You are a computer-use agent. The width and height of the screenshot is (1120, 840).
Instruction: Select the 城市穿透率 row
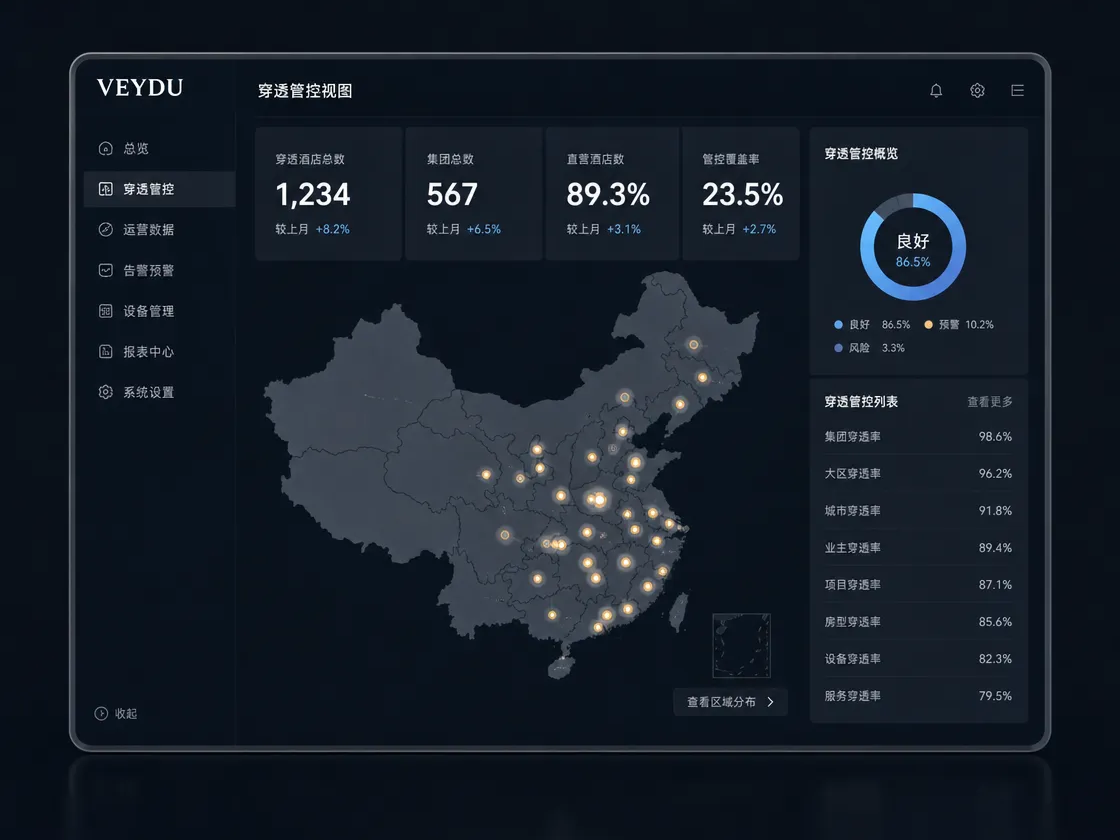coord(919,511)
